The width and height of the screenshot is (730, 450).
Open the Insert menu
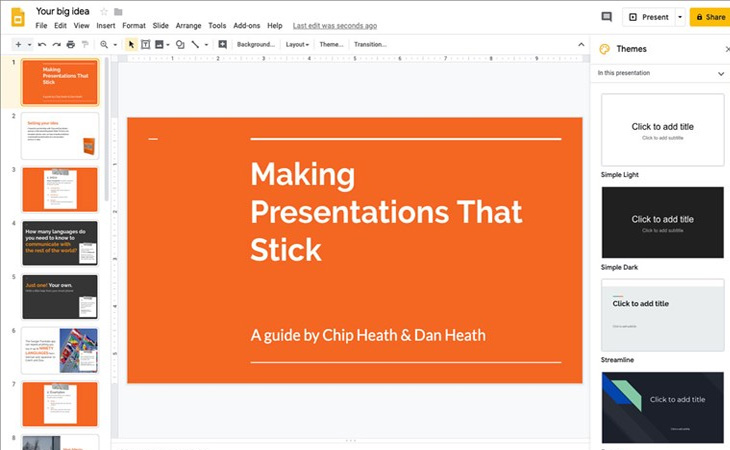106,26
